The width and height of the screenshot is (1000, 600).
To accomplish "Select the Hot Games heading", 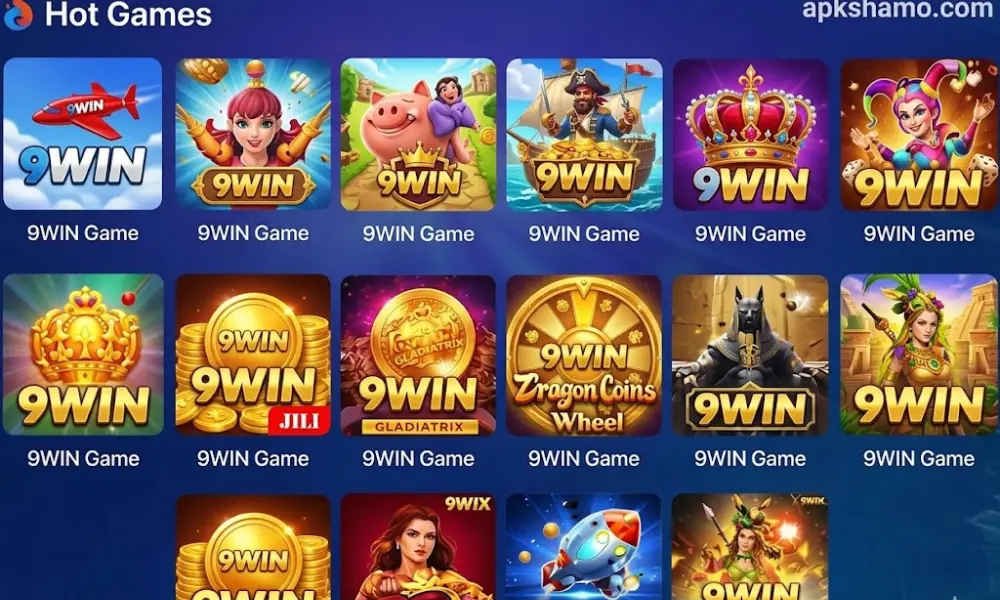I will [x=128, y=15].
